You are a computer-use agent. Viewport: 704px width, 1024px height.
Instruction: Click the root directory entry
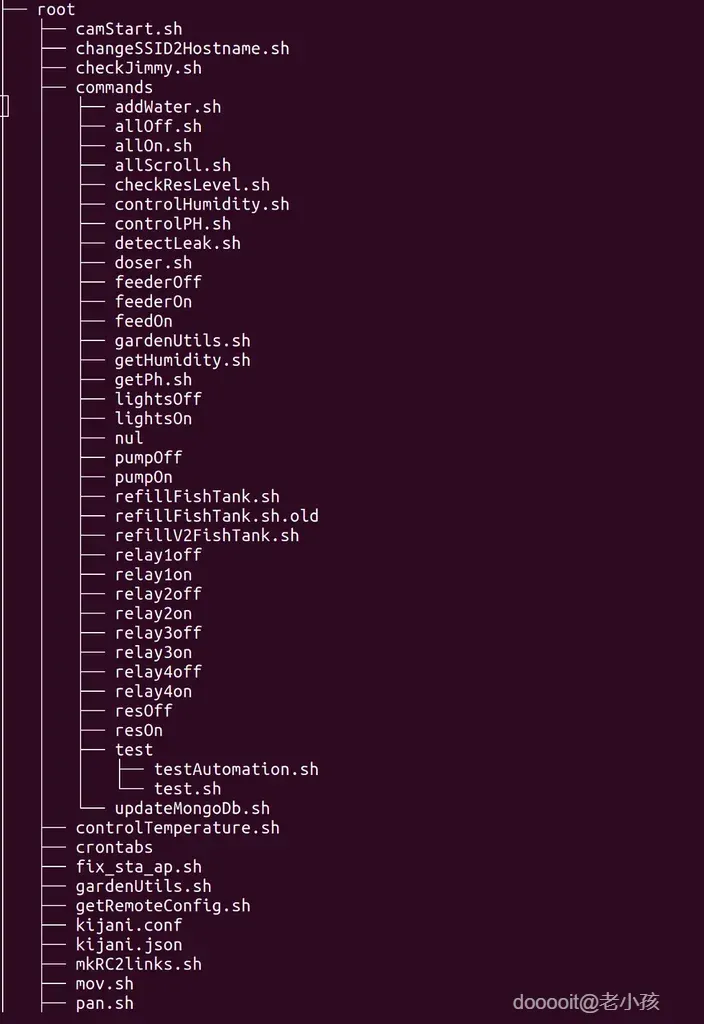click(x=56, y=10)
